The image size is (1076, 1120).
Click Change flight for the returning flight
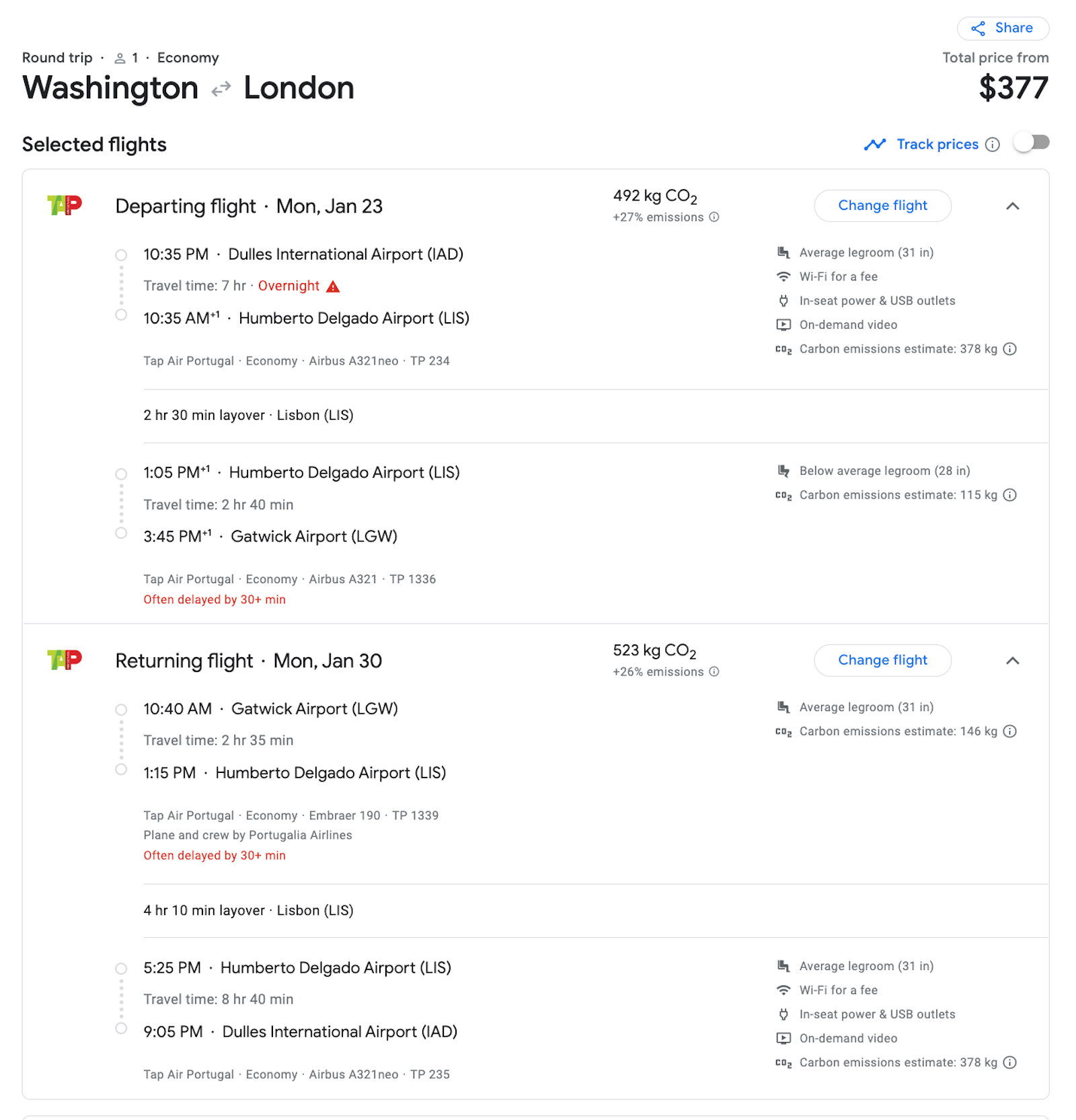(x=882, y=660)
